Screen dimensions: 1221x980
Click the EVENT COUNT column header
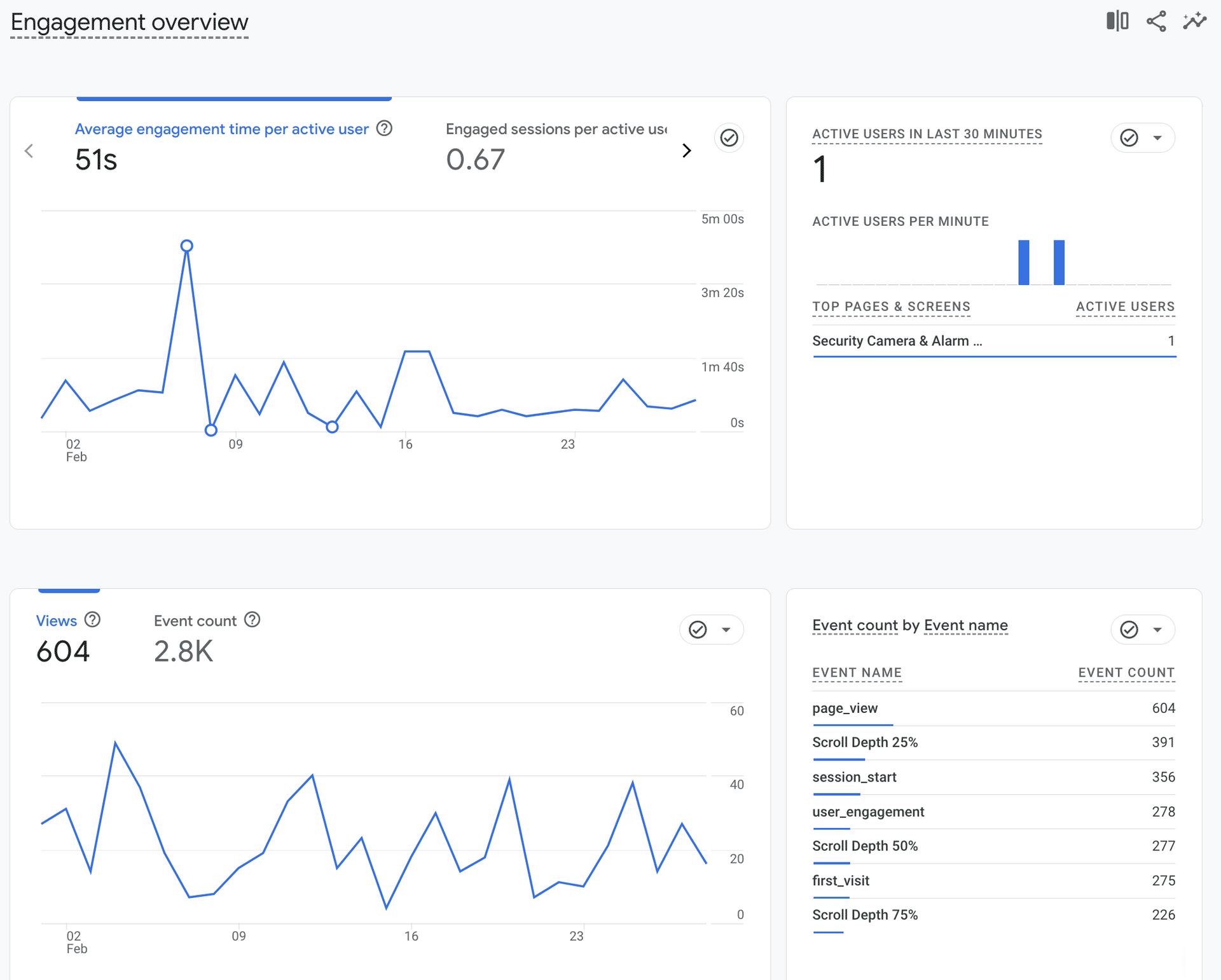(1126, 673)
